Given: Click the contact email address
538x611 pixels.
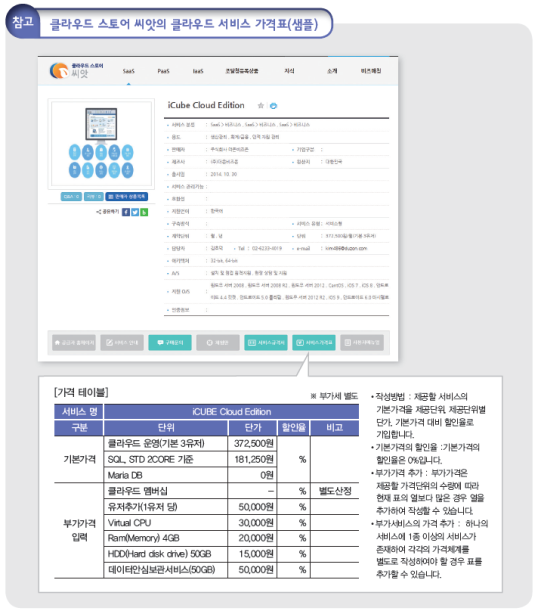Looking at the screenshot, I should tap(346, 248).
